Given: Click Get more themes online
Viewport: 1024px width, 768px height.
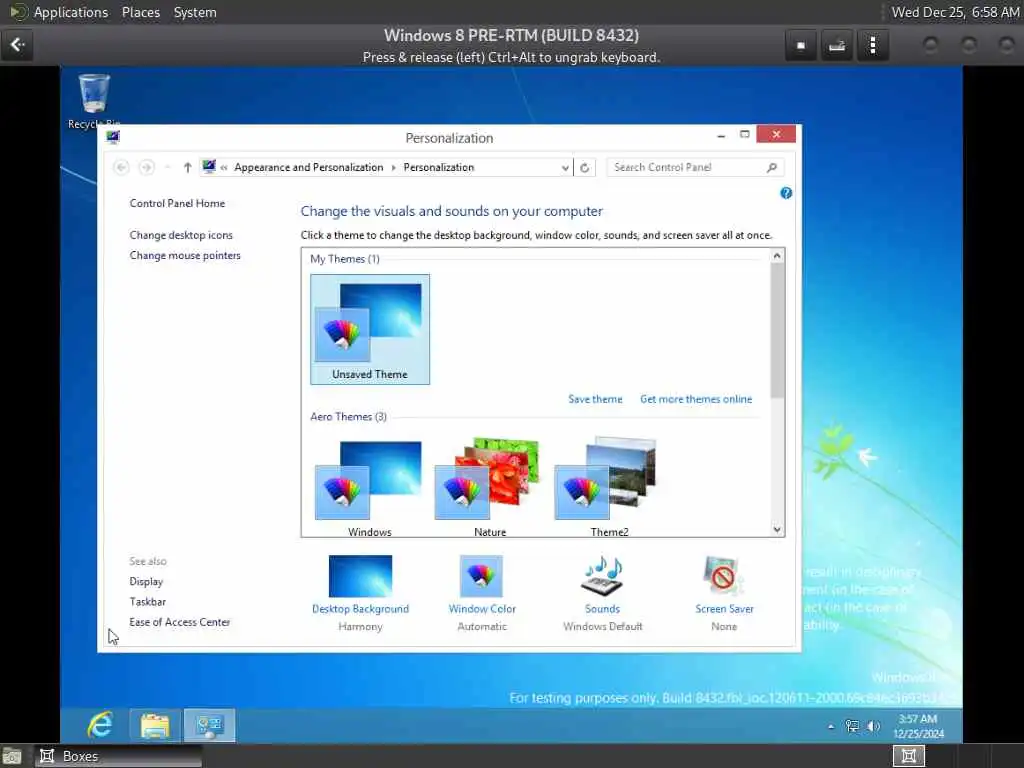Looking at the screenshot, I should click(696, 399).
